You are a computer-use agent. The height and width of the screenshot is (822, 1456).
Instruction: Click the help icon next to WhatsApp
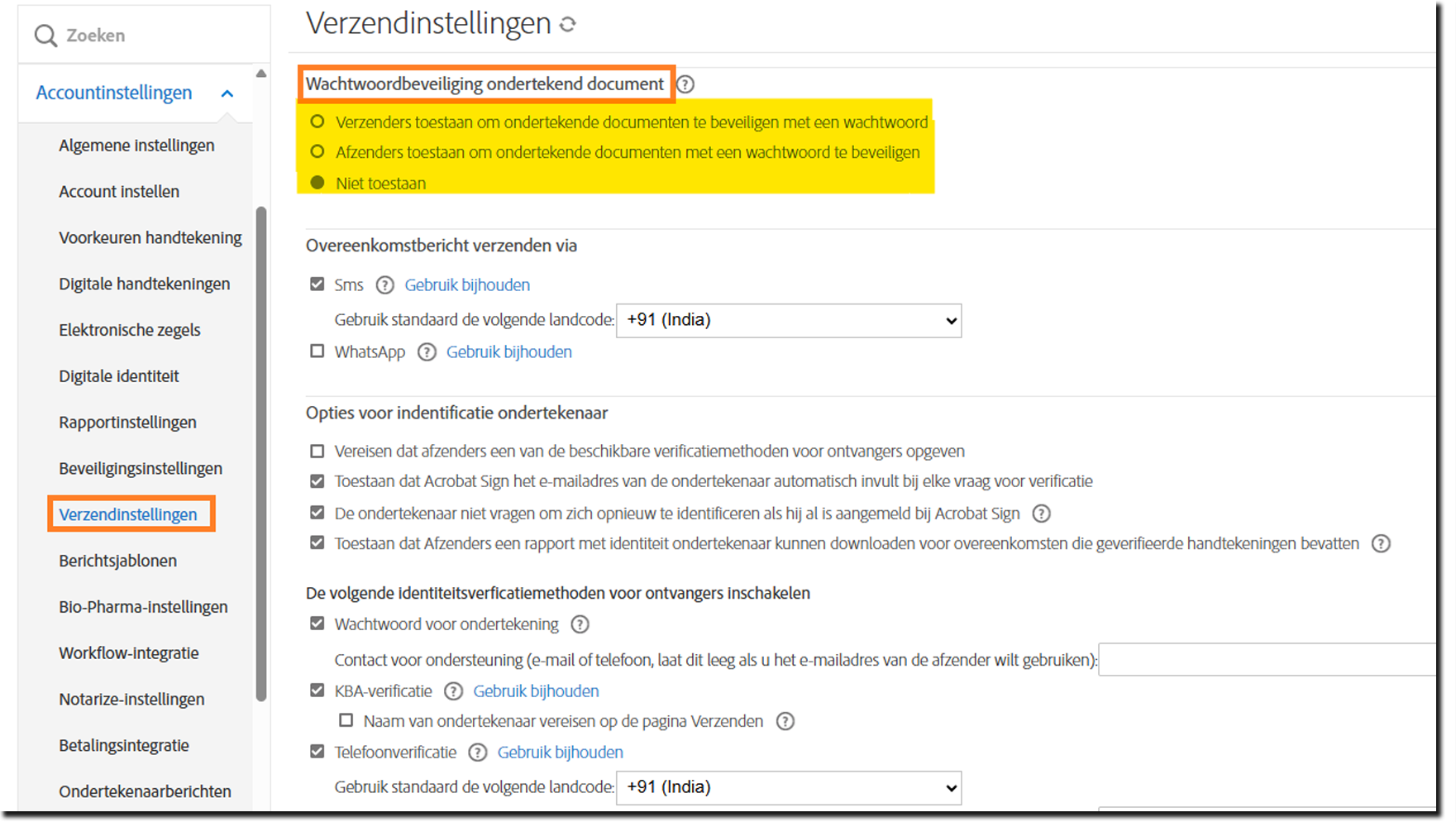coord(427,351)
